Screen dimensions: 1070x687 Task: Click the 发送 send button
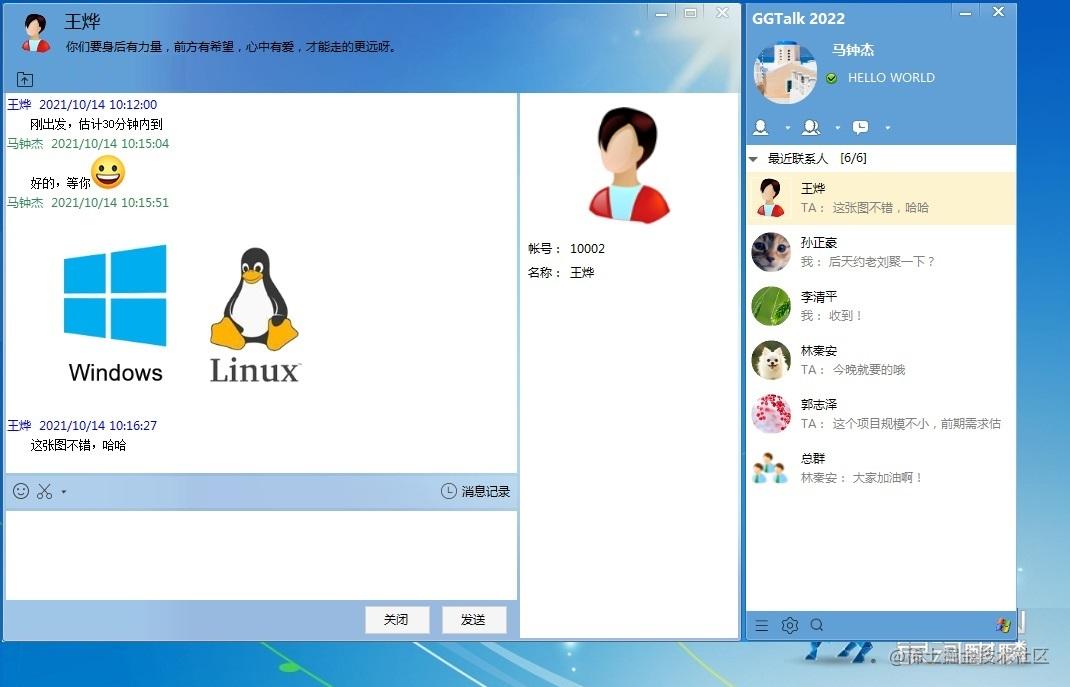tap(473, 619)
